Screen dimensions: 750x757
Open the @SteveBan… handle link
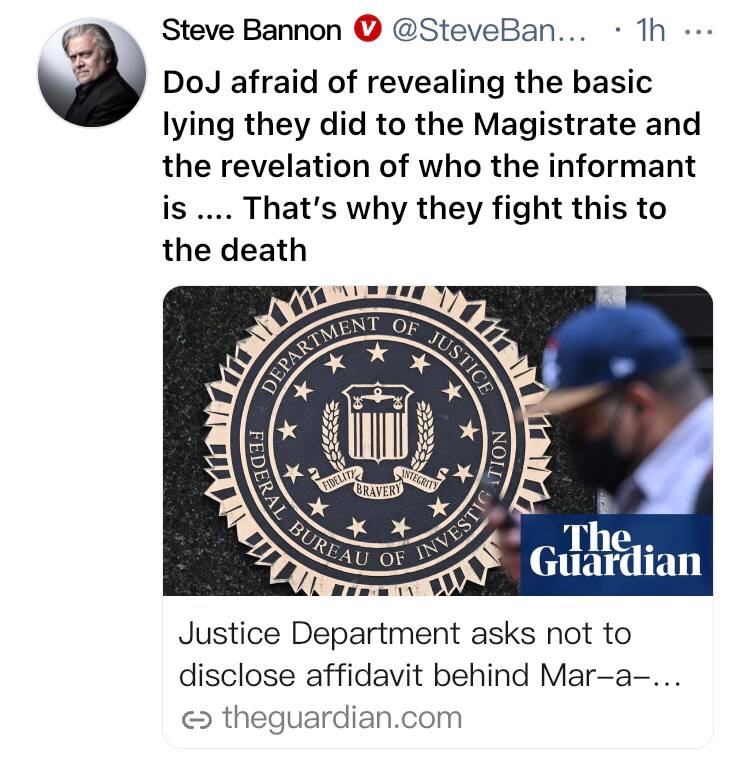coord(489,30)
